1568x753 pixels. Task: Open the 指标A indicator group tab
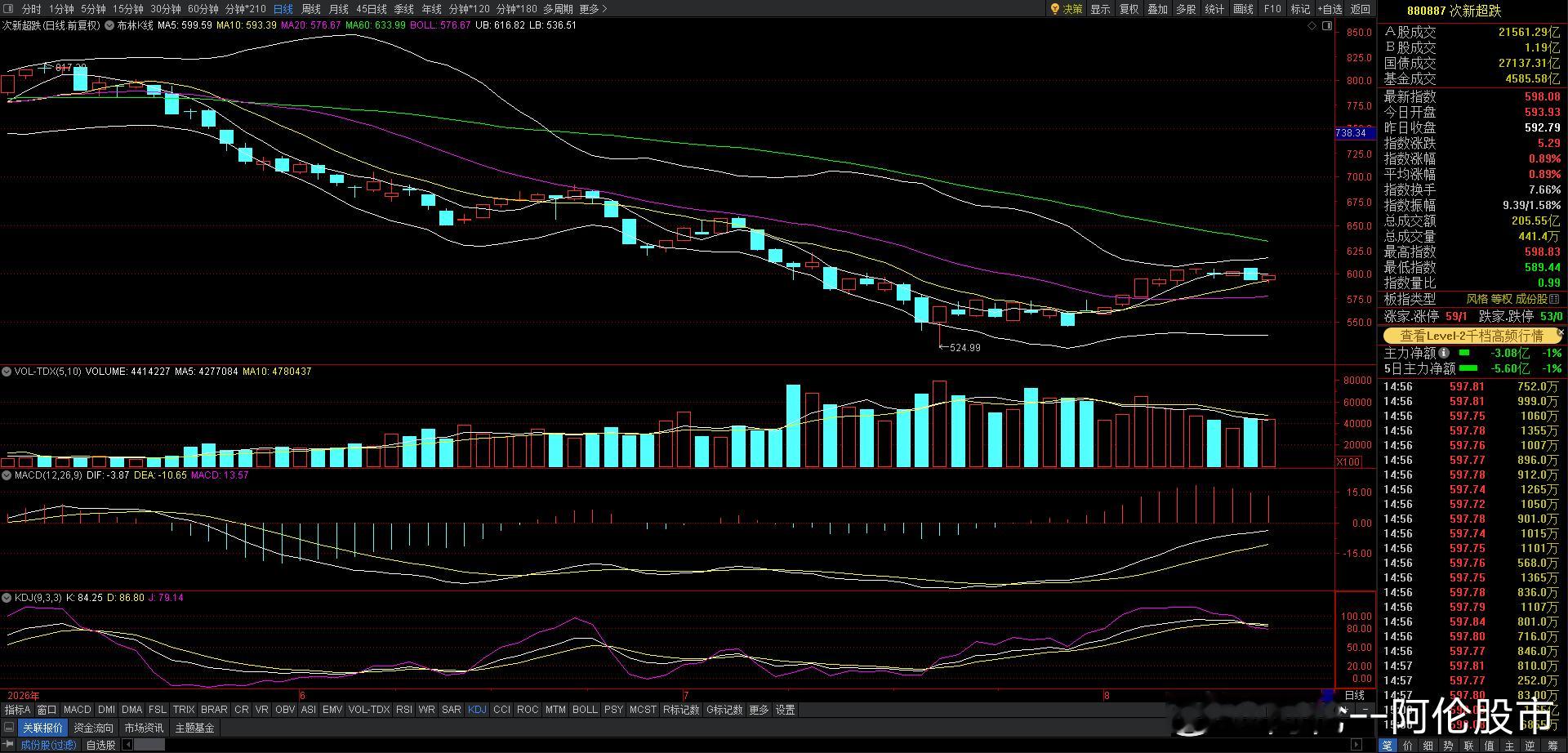tap(18, 710)
